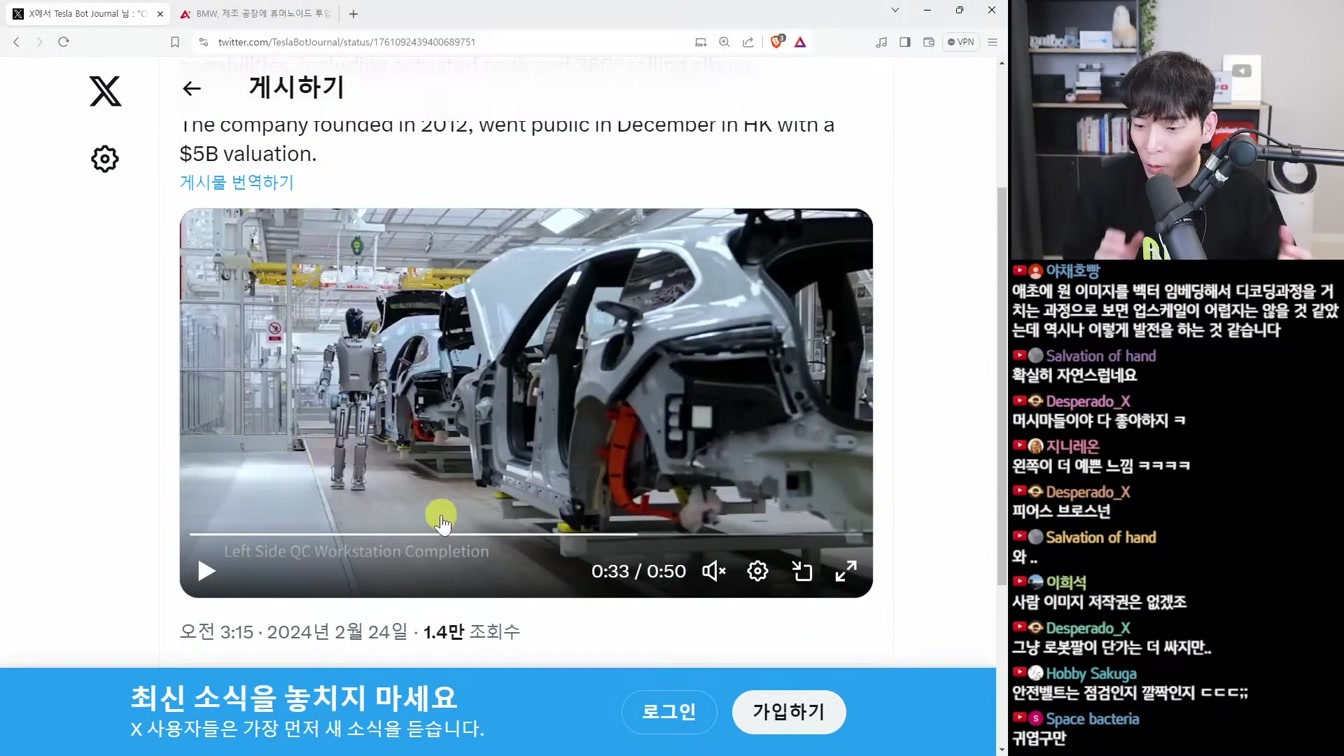Screen dimensions: 1344x756
Task: Close the Tesla Bot Journal tab
Action: point(160,14)
